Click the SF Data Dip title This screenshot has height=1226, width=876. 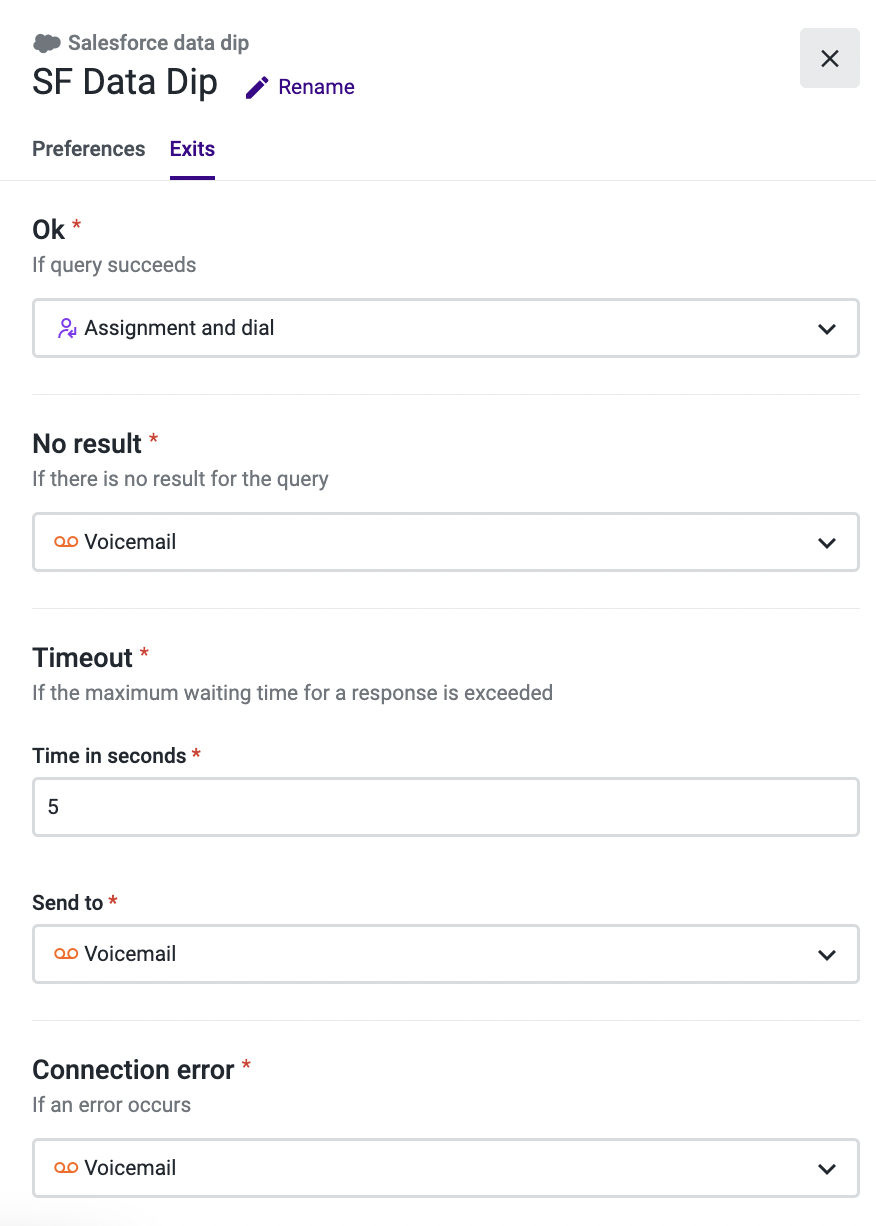(x=125, y=82)
